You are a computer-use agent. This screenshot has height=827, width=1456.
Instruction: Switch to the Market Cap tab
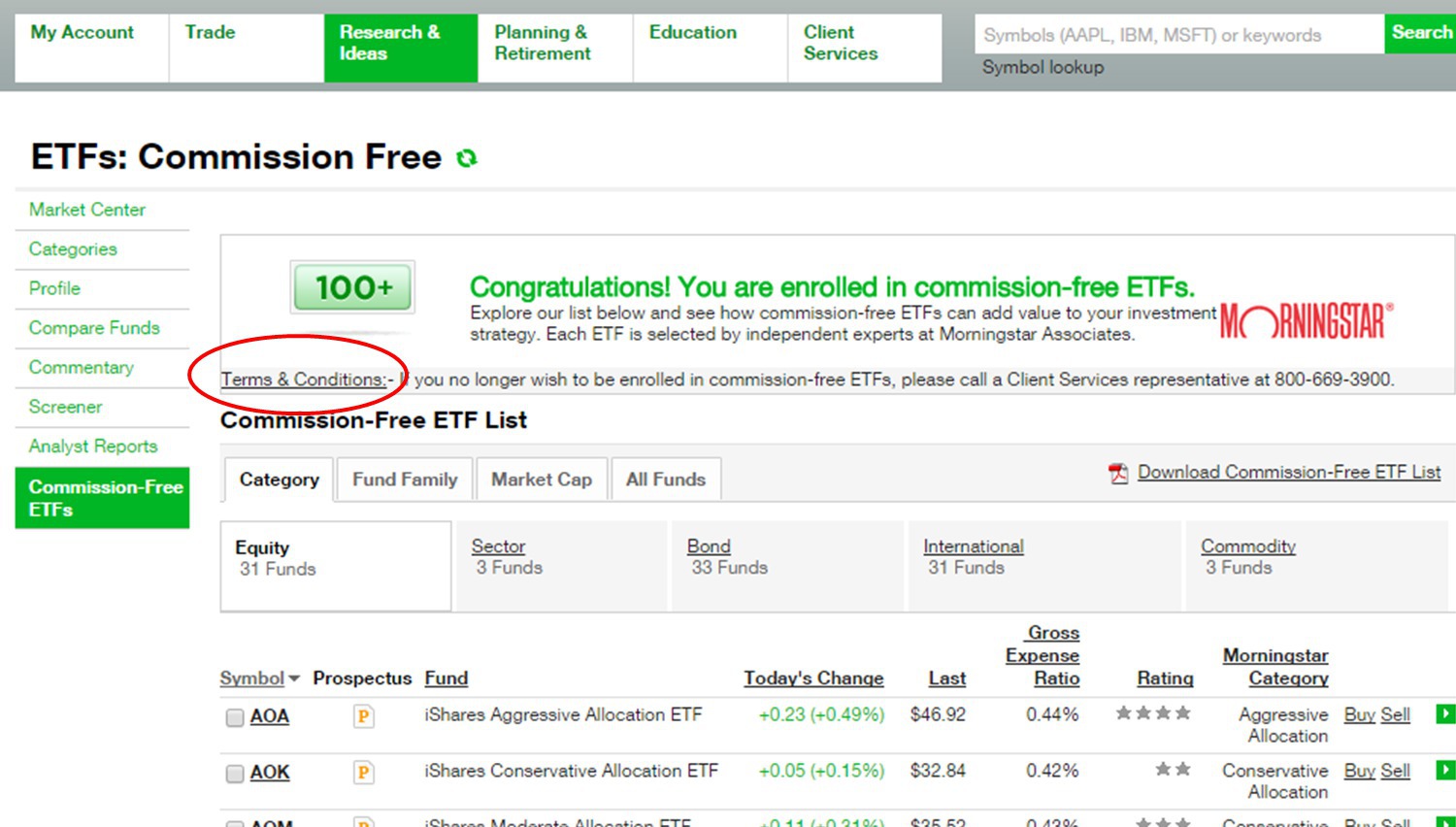542,480
